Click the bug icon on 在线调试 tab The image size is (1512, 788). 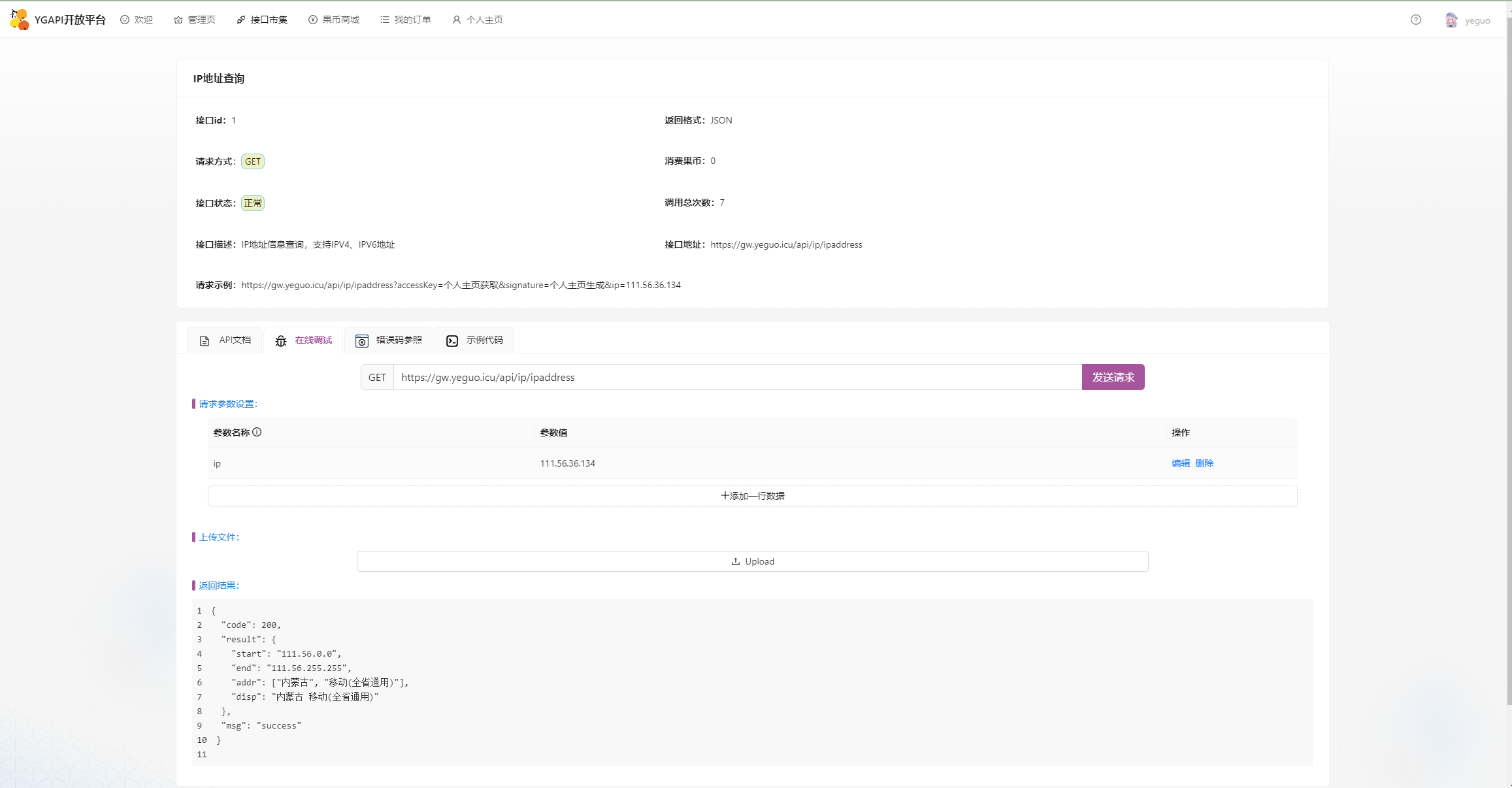click(x=281, y=340)
